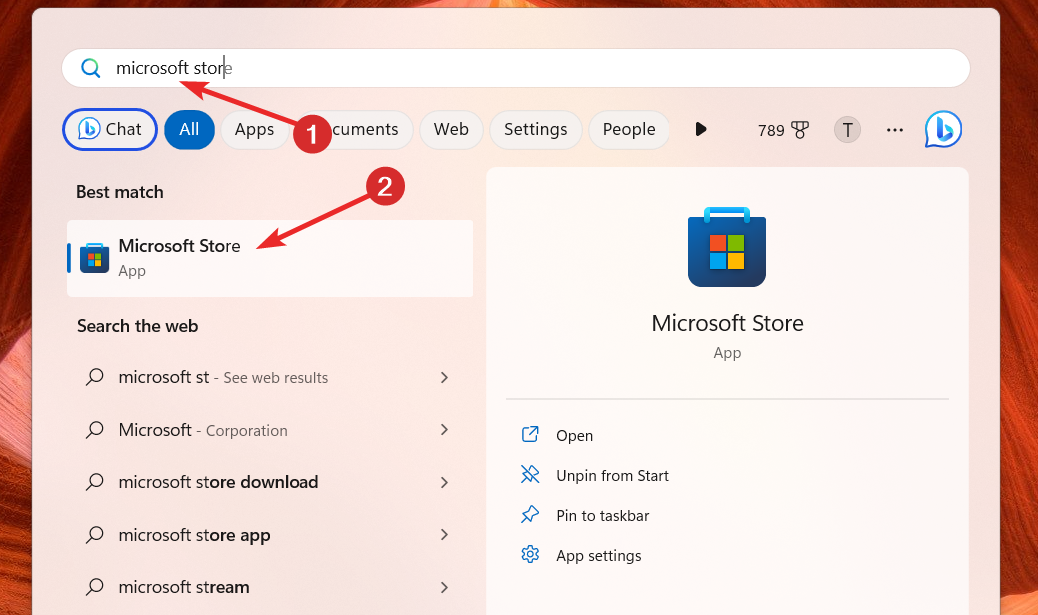Select 'microsoft stream' suggestion

click(x=270, y=587)
